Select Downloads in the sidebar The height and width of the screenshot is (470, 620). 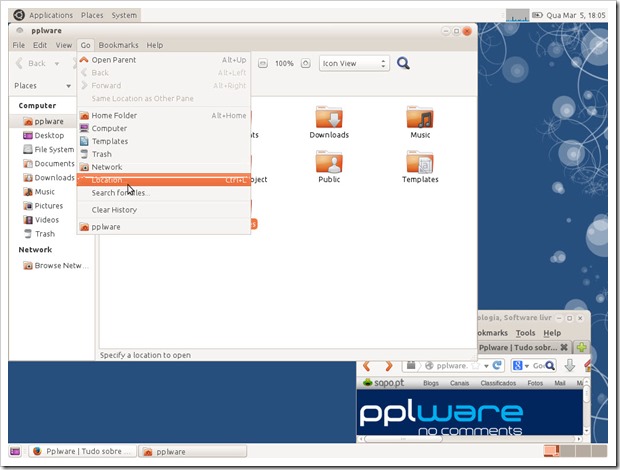[x=49, y=178]
